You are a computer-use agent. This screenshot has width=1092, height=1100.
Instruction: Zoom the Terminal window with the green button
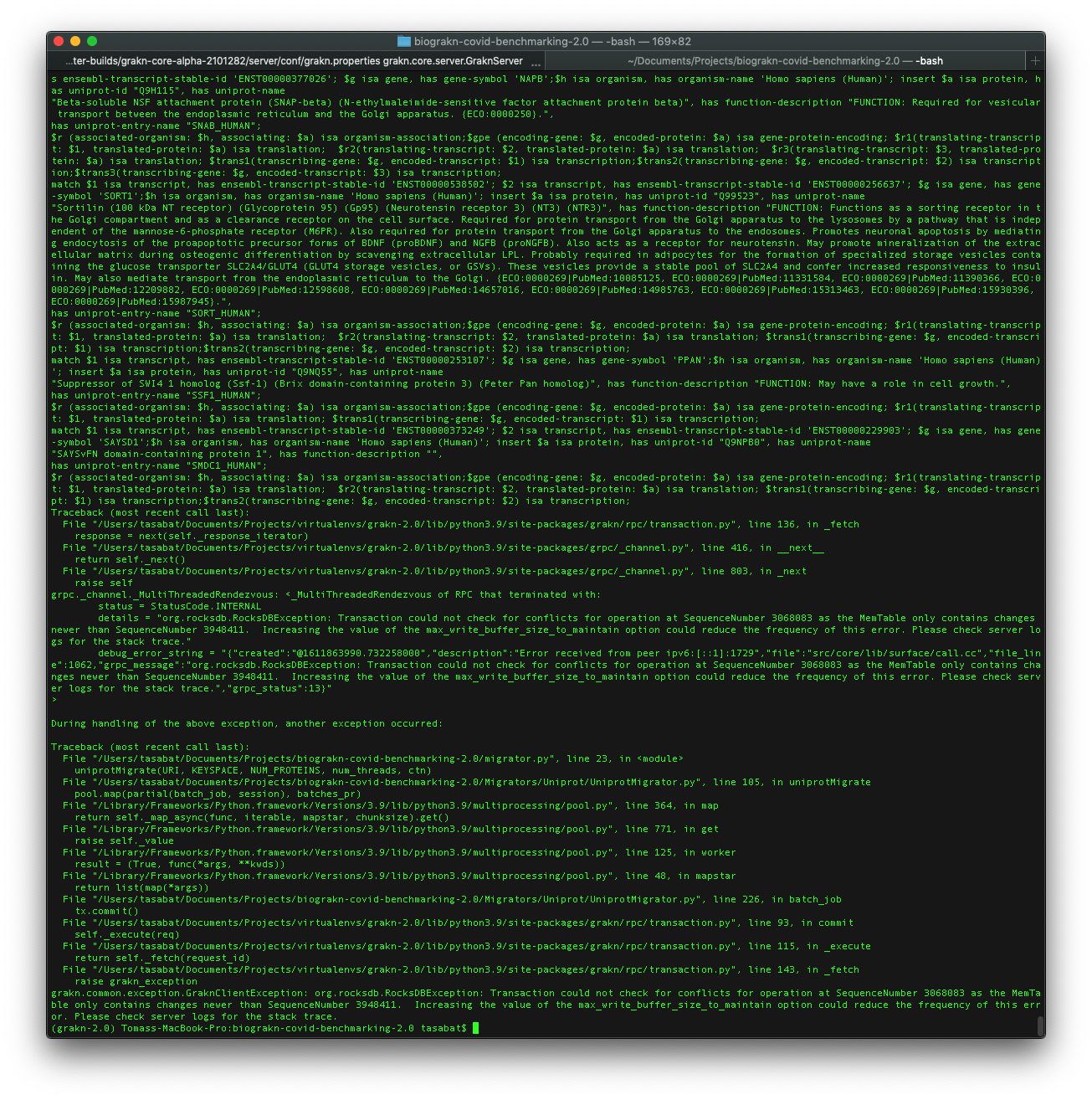(x=92, y=41)
